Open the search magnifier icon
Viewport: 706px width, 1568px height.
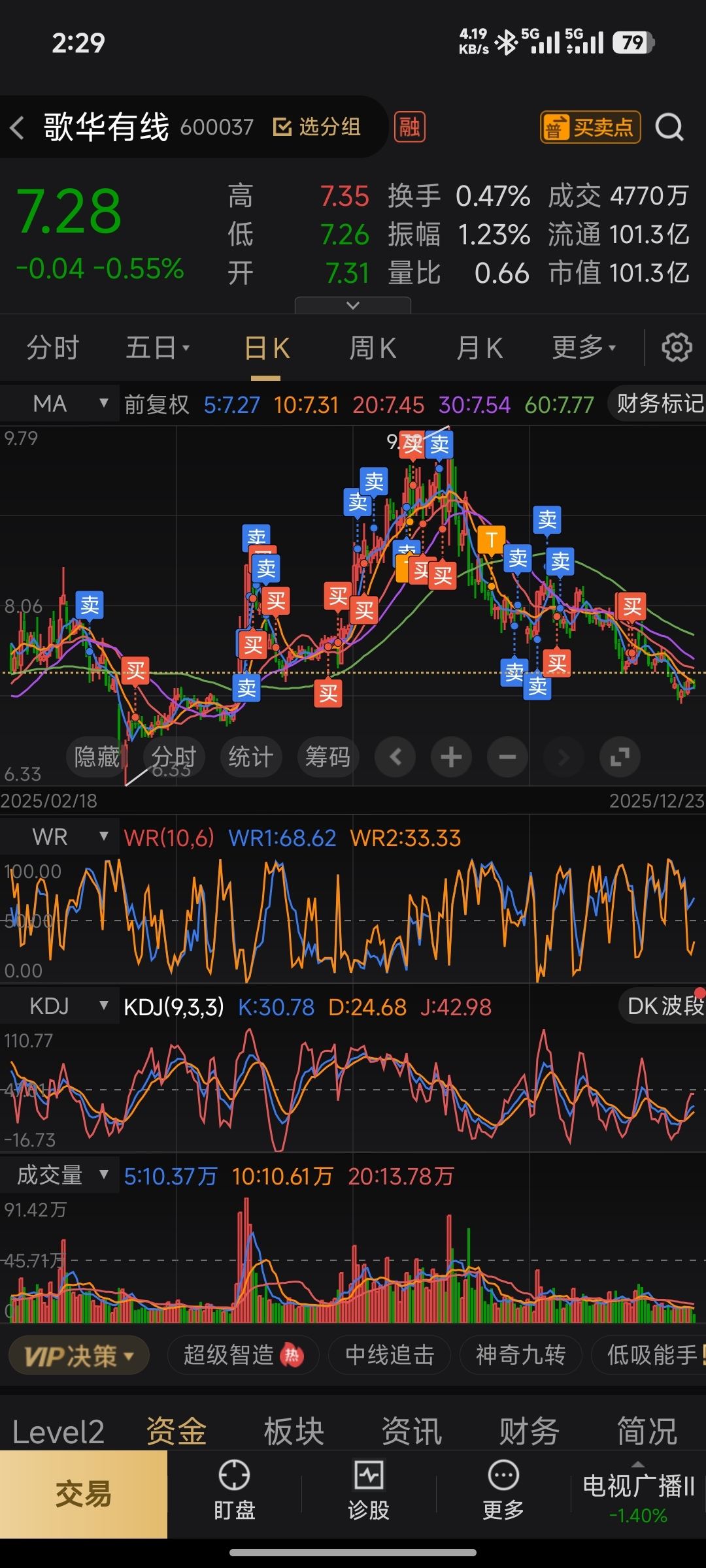tap(669, 127)
